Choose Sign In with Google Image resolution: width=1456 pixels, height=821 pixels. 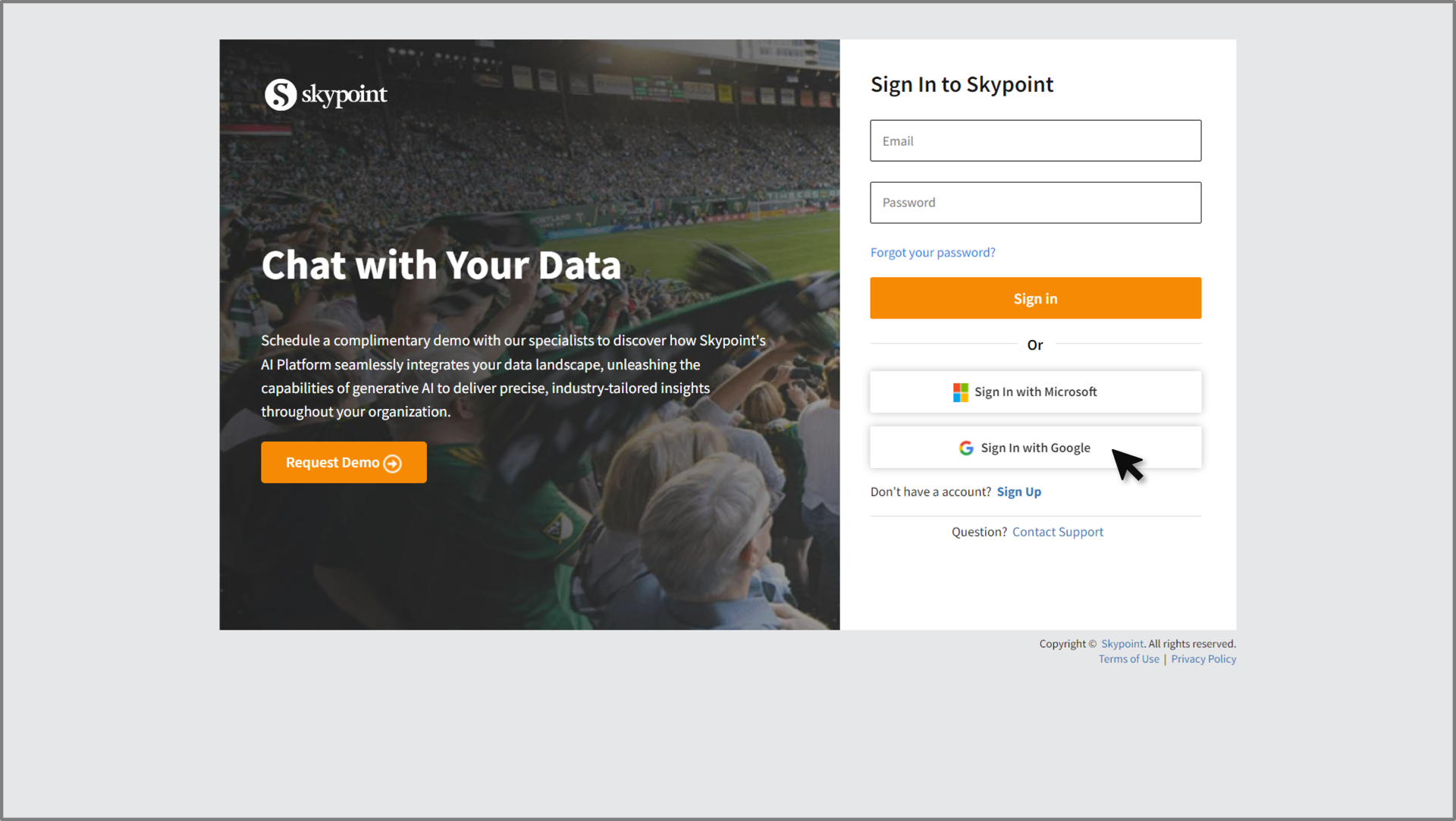pyautogui.click(x=1035, y=448)
